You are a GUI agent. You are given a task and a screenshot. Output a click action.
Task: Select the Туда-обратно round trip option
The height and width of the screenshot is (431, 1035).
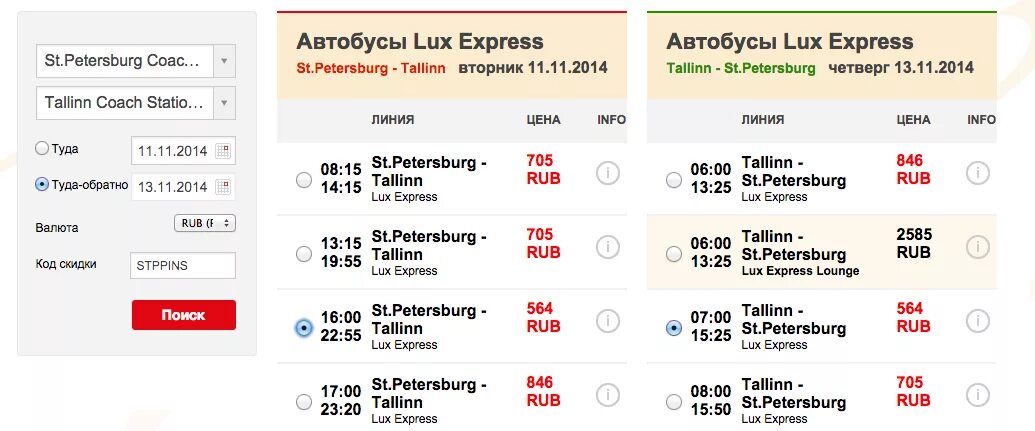pos(42,184)
